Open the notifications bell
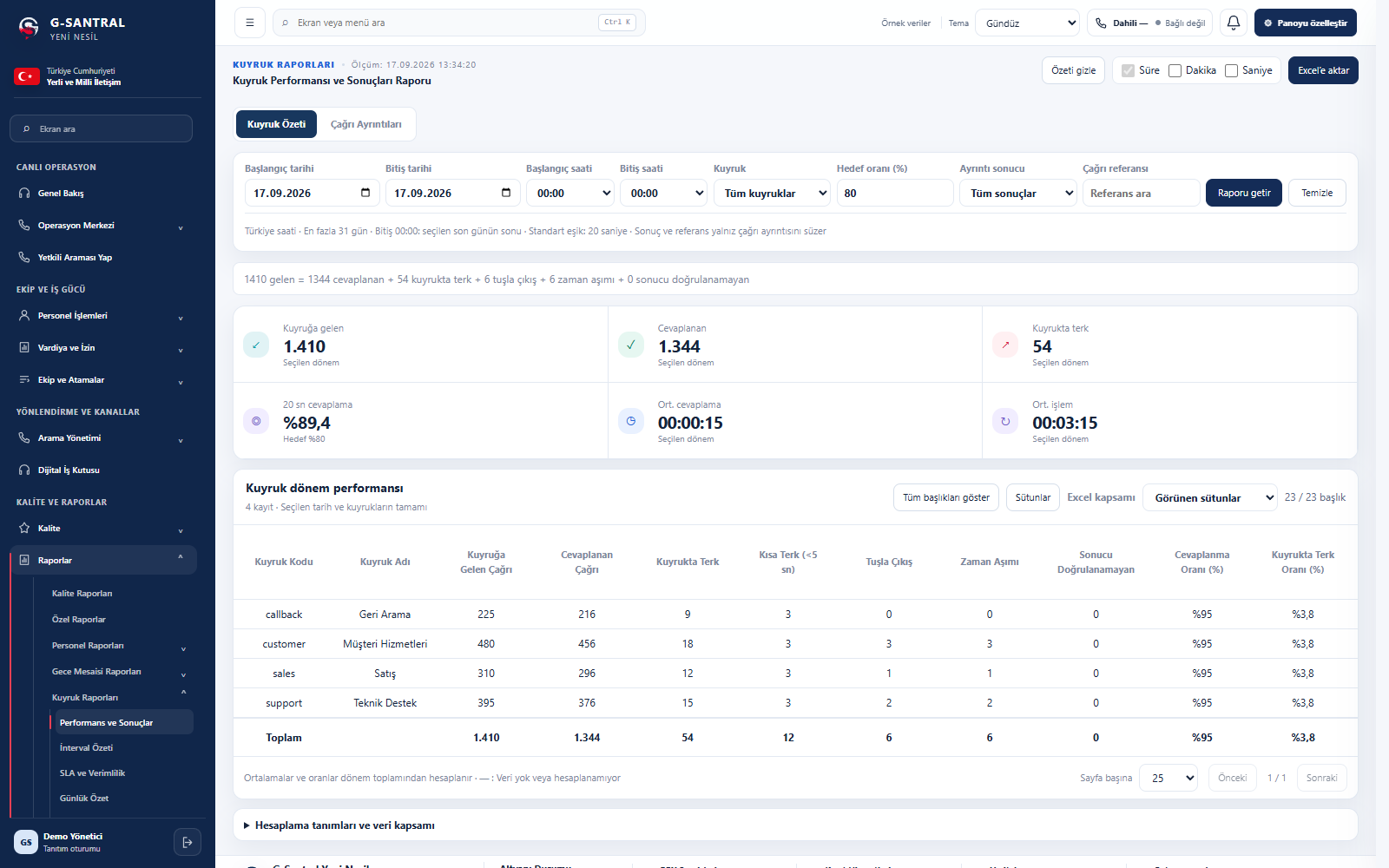 pos(1234,23)
